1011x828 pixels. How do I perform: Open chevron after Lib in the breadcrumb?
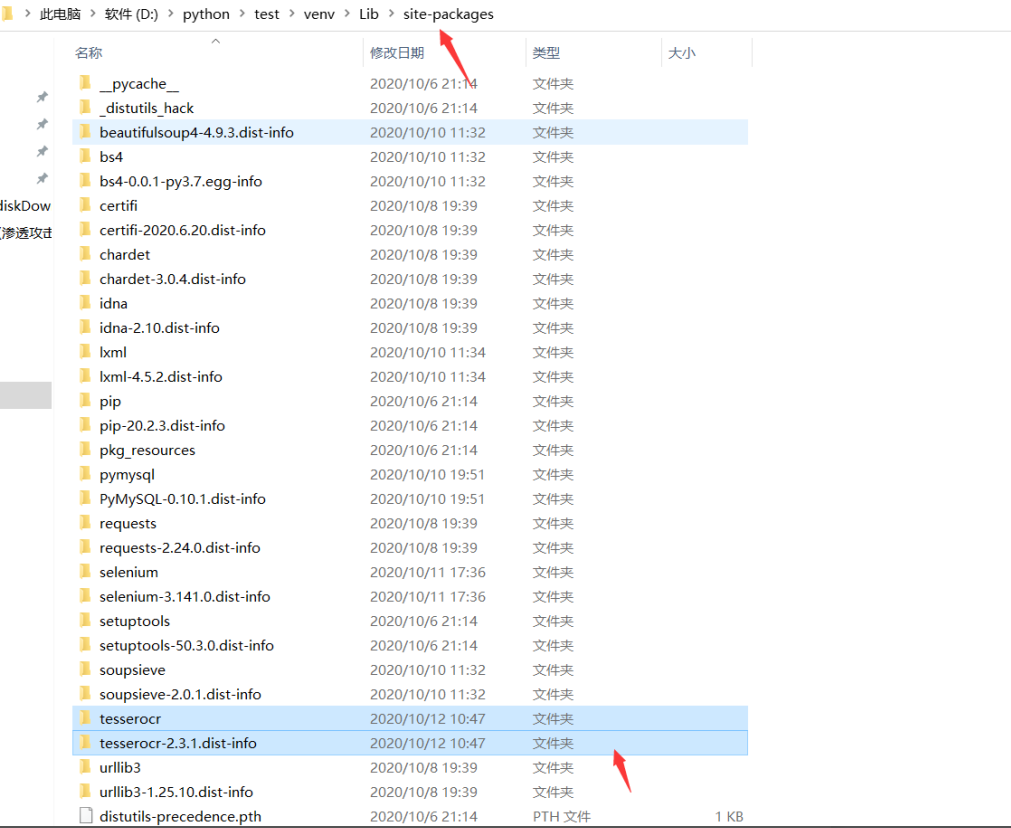coord(391,14)
